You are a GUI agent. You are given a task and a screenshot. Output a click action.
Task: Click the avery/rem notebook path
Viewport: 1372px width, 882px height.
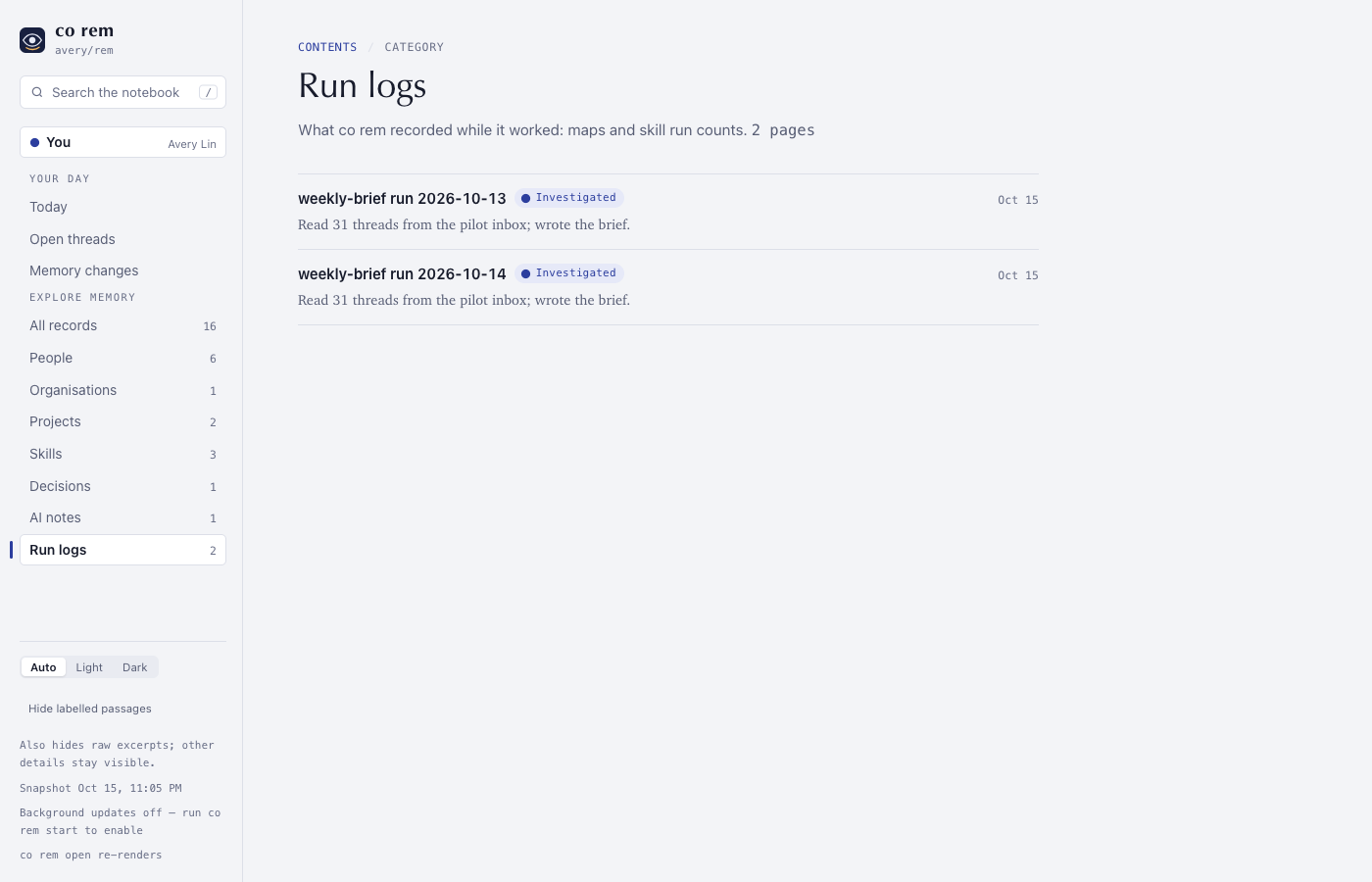[84, 51]
